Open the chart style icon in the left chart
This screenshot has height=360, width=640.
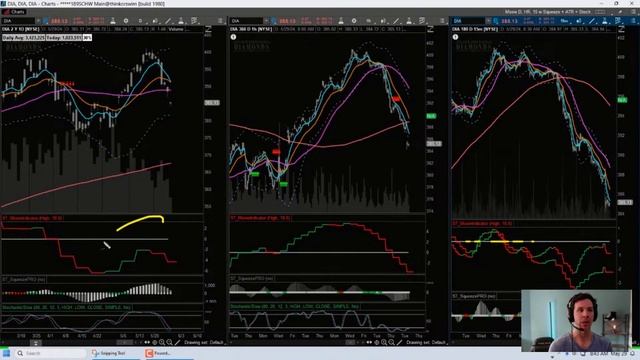(155, 21)
